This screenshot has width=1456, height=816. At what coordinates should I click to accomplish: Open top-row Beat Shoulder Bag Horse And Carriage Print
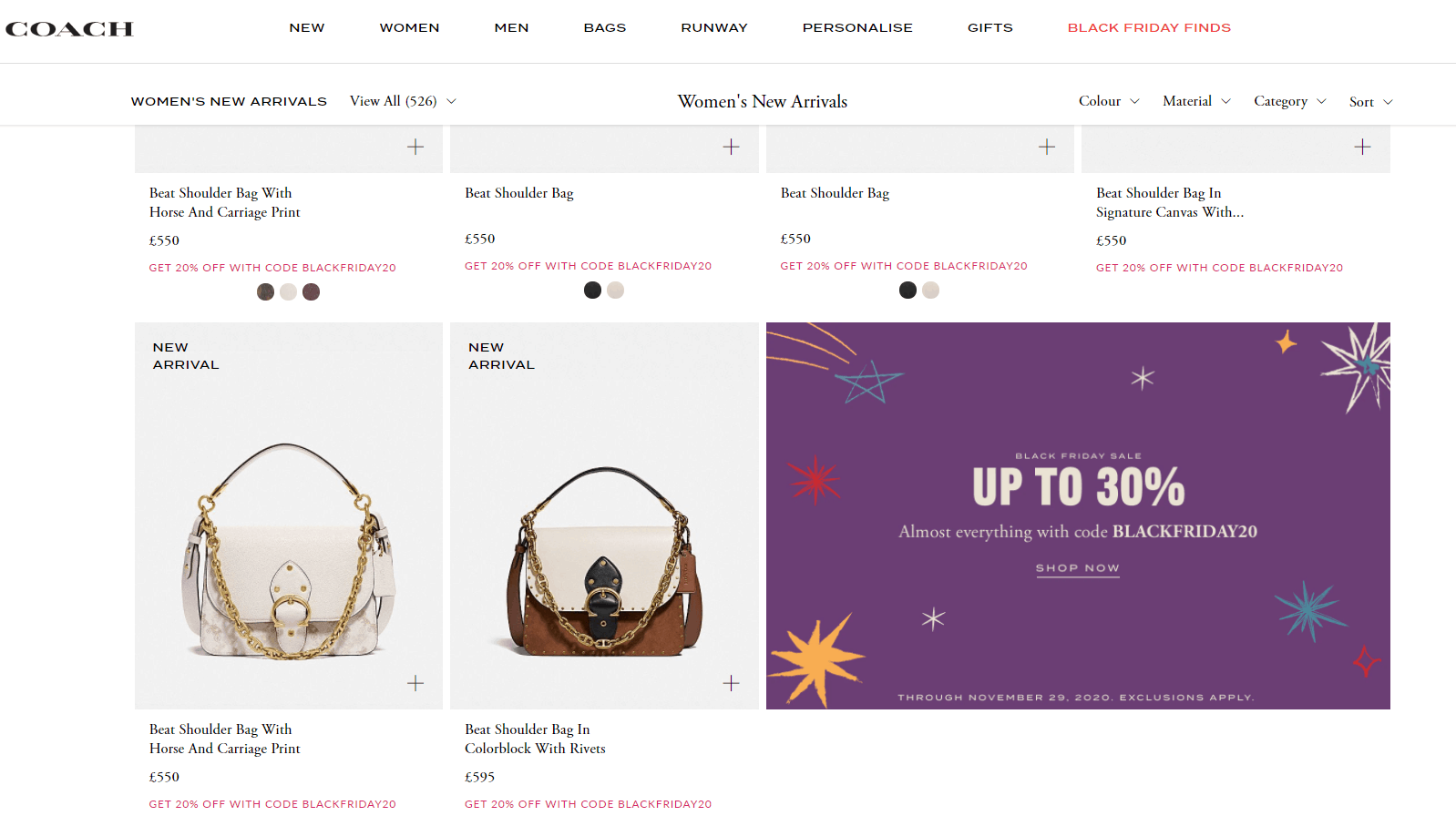[x=224, y=202]
